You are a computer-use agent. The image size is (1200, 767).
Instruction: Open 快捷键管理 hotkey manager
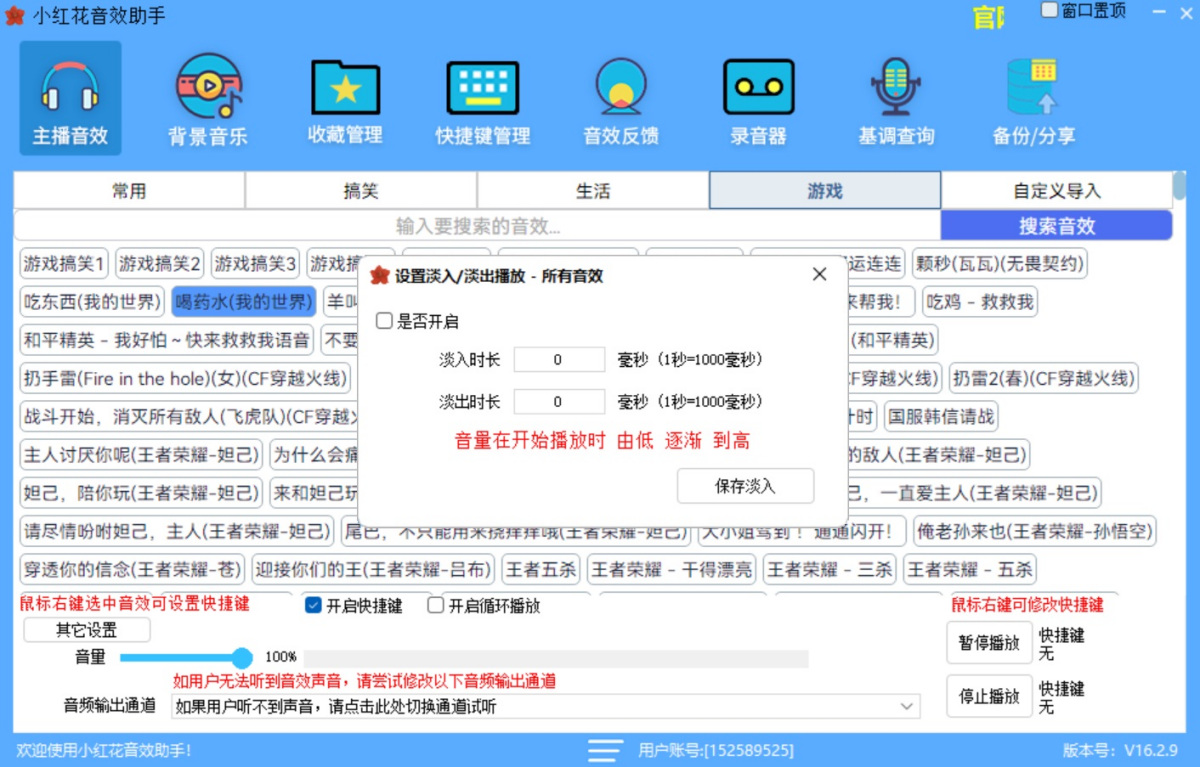point(482,97)
